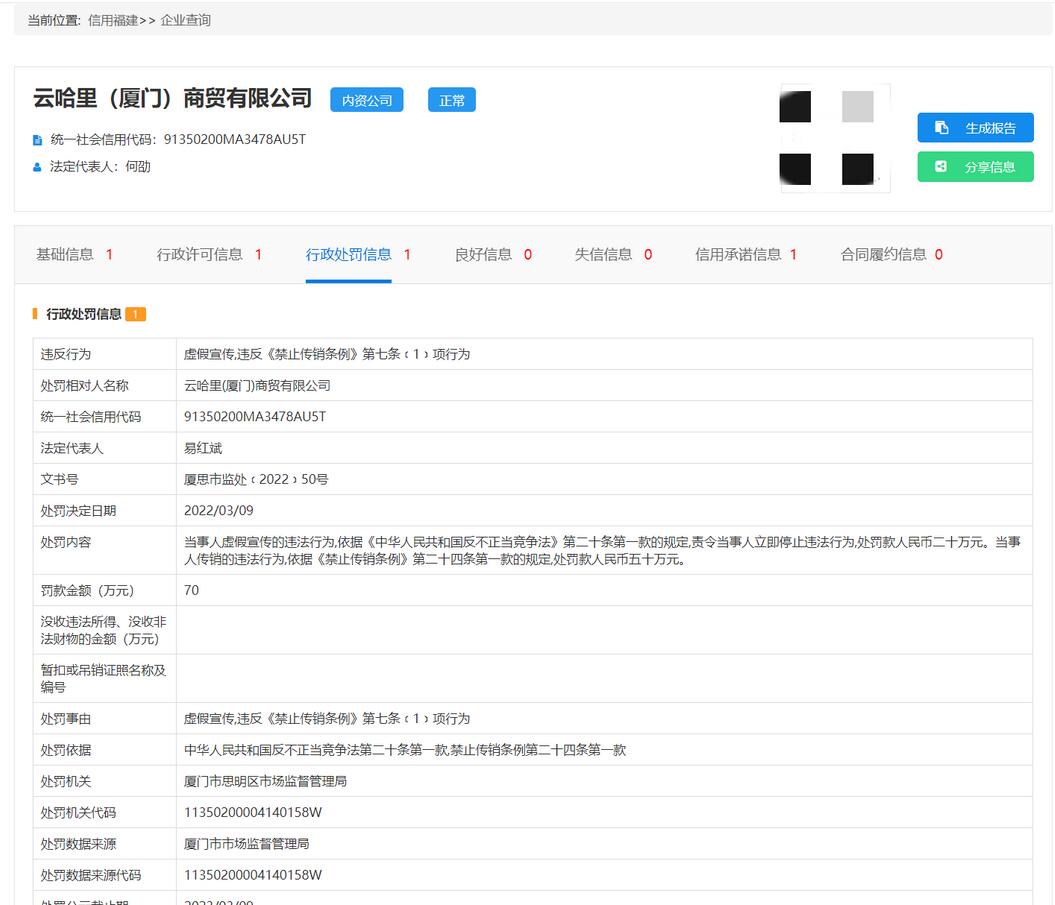The width and height of the screenshot is (1055, 905).
Task: Select the 行政处罚信息 tab
Action: coord(349,255)
